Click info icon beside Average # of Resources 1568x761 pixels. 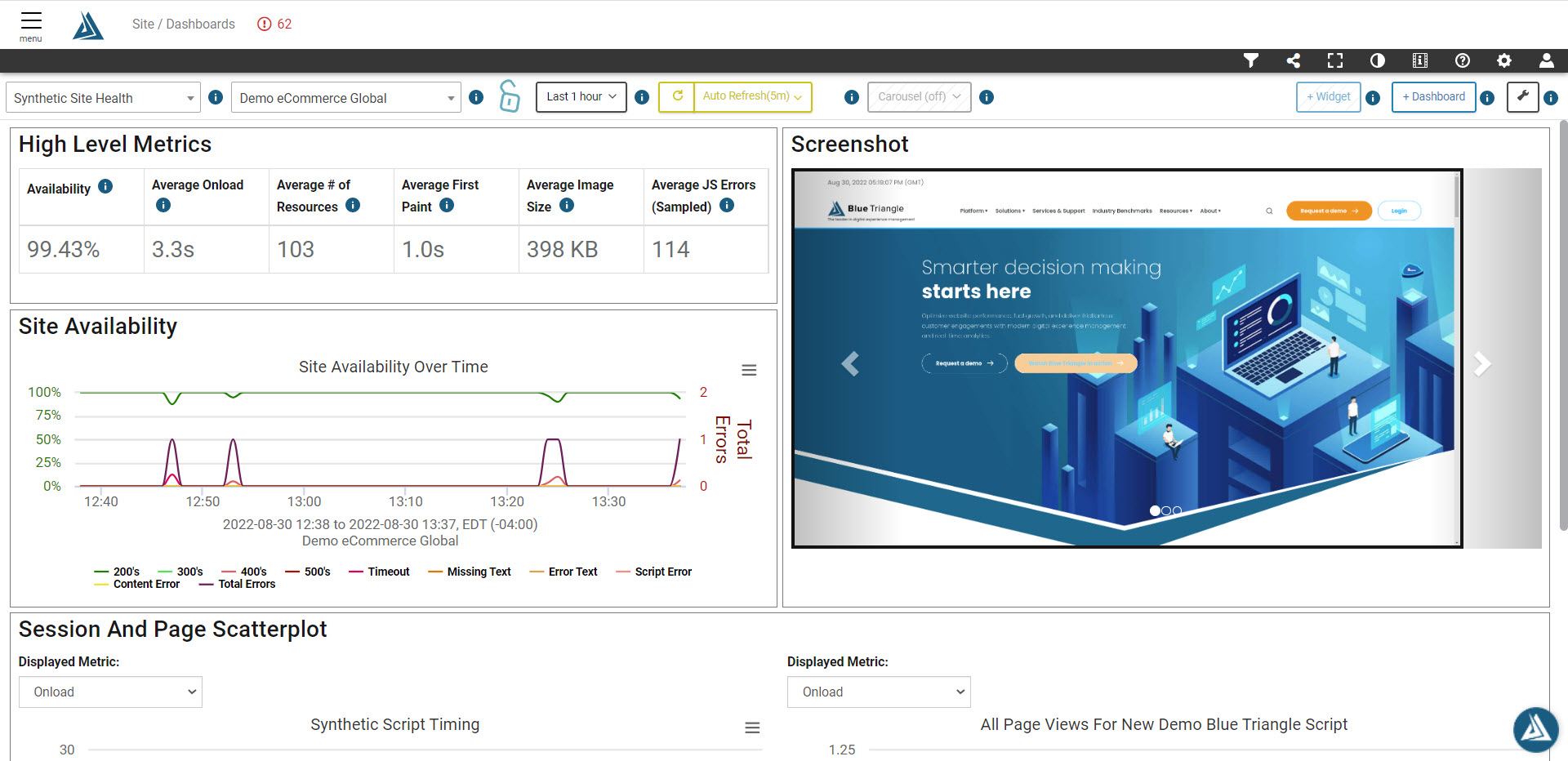(x=353, y=205)
